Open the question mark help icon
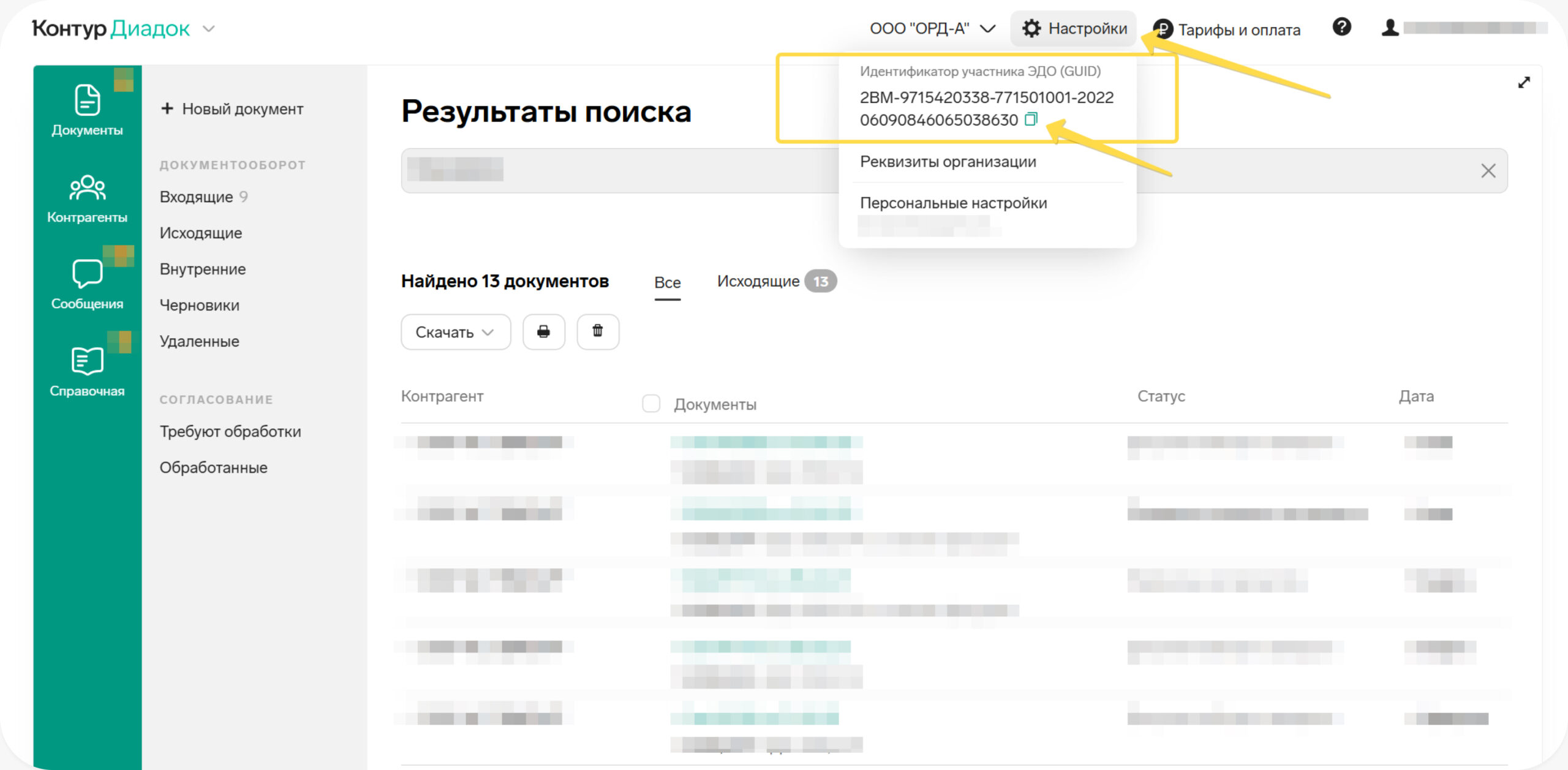The height and width of the screenshot is (770, 1568). pos(1341,28)
